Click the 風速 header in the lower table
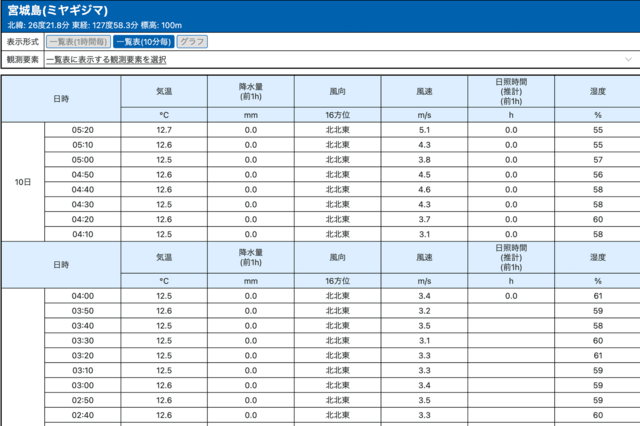Screen dimensions: 640x426 pos(424,257)
